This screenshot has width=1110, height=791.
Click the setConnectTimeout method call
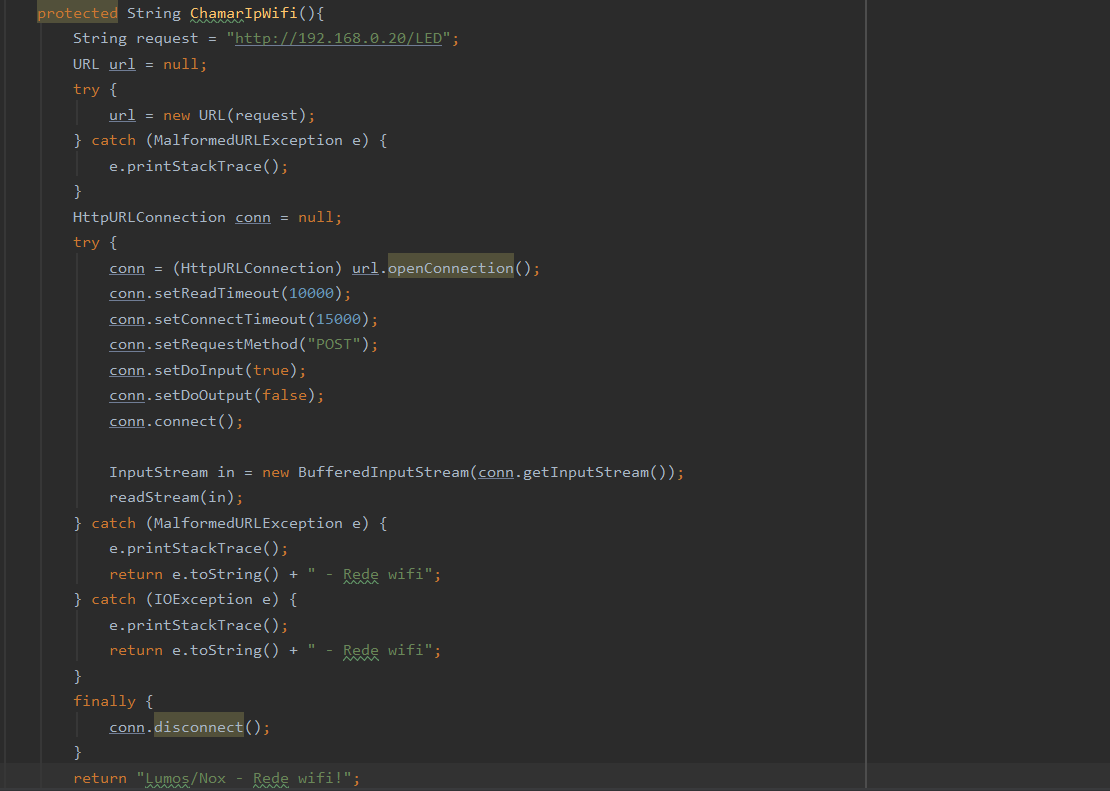click(x=230, y=319)
